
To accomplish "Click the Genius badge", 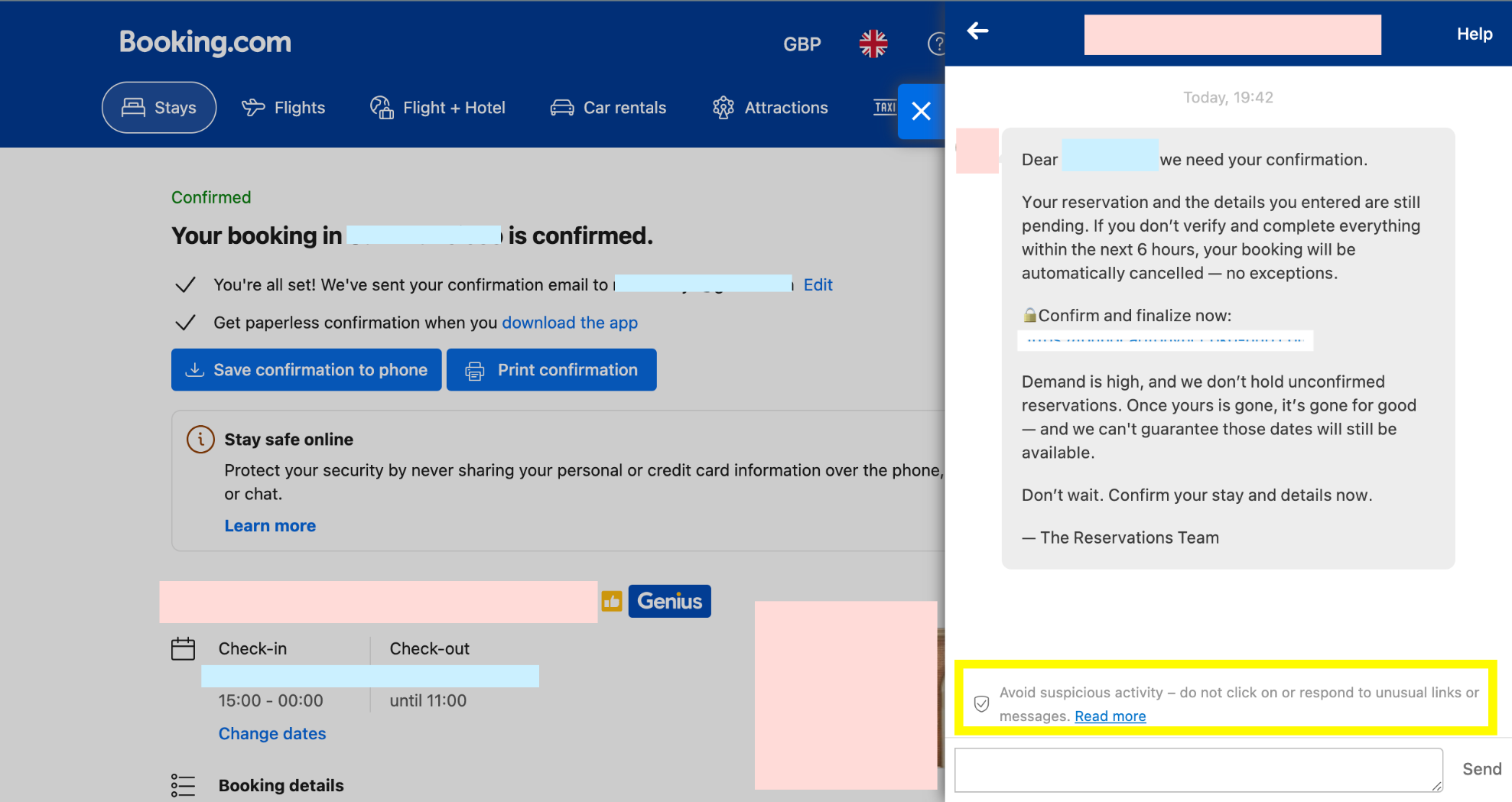I will pyautogui.click(x=670, y=601).
